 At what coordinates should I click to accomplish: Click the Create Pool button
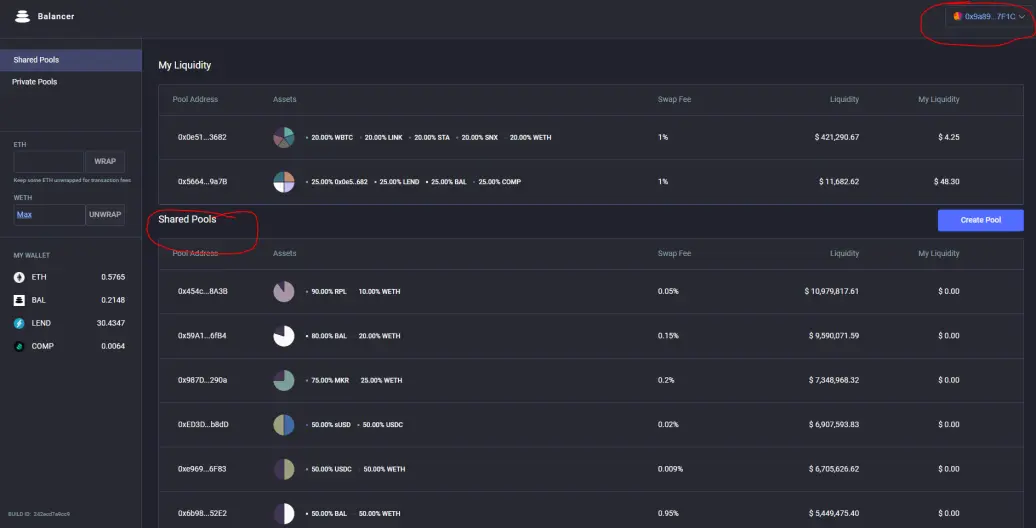pos(980,220)
